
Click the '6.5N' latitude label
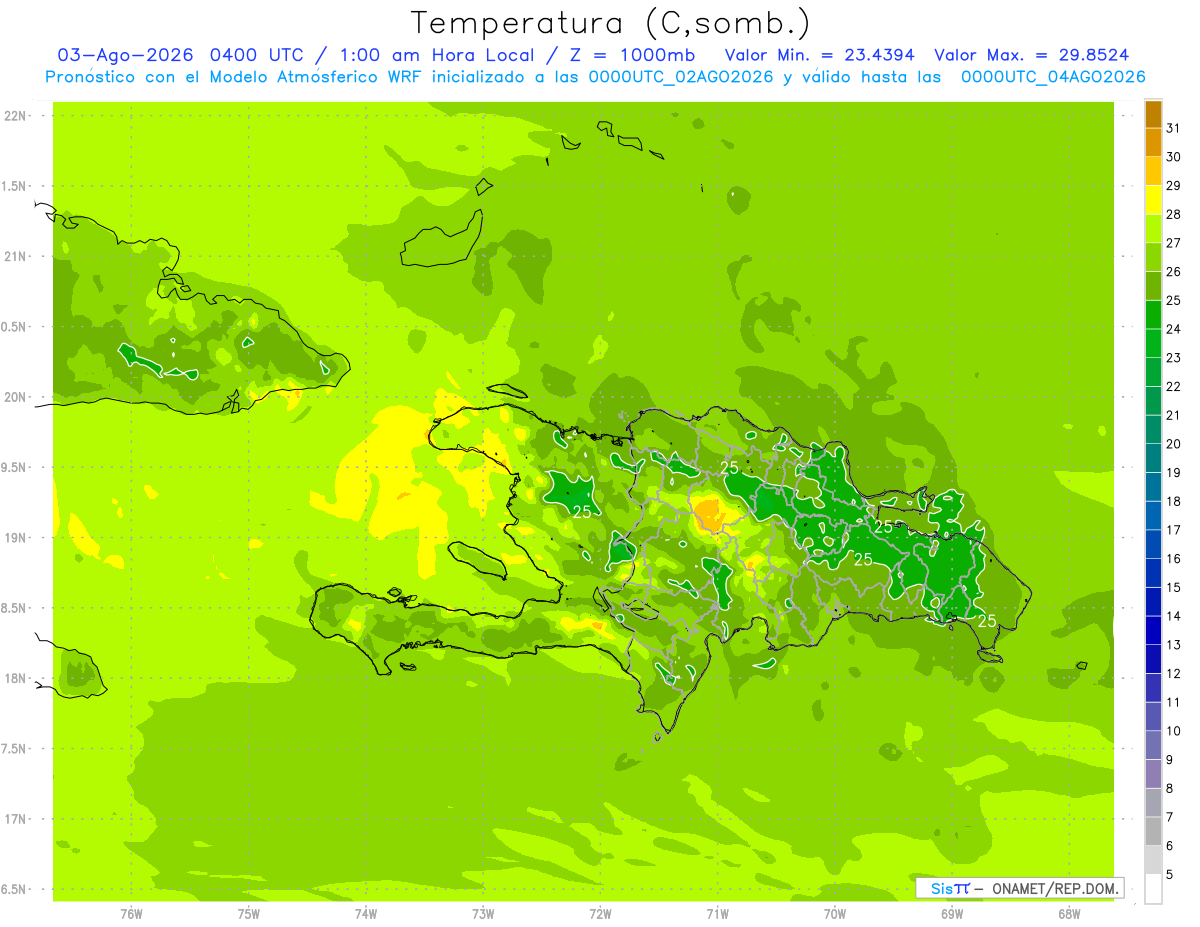click(x=15, y=890)
